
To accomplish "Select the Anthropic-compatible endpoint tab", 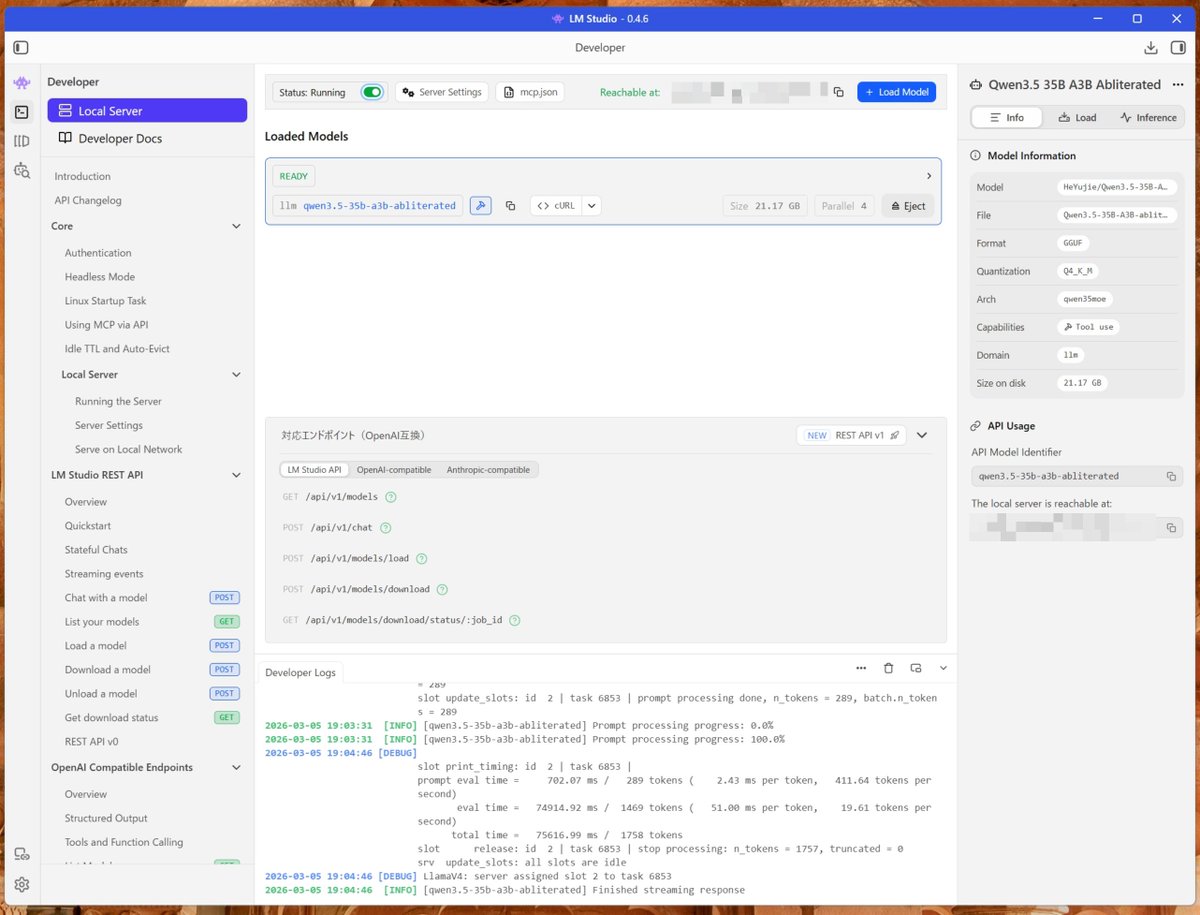I will (x=488, y=469).
